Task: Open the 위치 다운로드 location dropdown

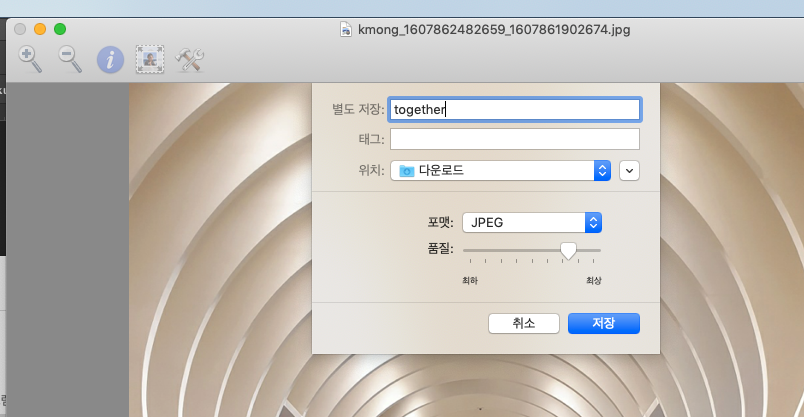Action: [x=500, y=170]
